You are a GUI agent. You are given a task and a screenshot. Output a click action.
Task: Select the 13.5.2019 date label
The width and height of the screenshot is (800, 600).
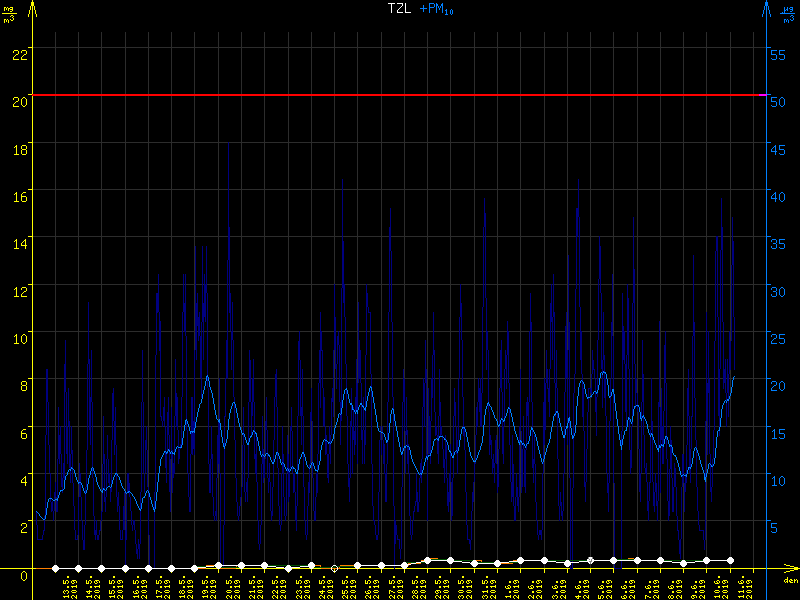click(67, 586)
